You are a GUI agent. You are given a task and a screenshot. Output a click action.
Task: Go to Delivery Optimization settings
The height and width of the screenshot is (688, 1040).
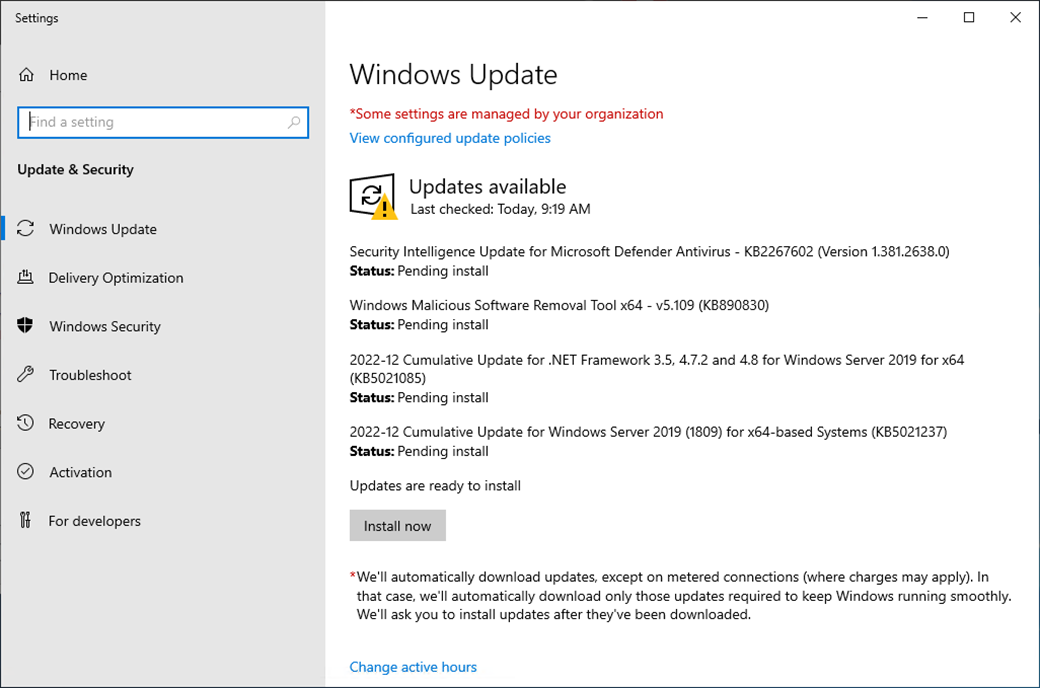(116, 278)
